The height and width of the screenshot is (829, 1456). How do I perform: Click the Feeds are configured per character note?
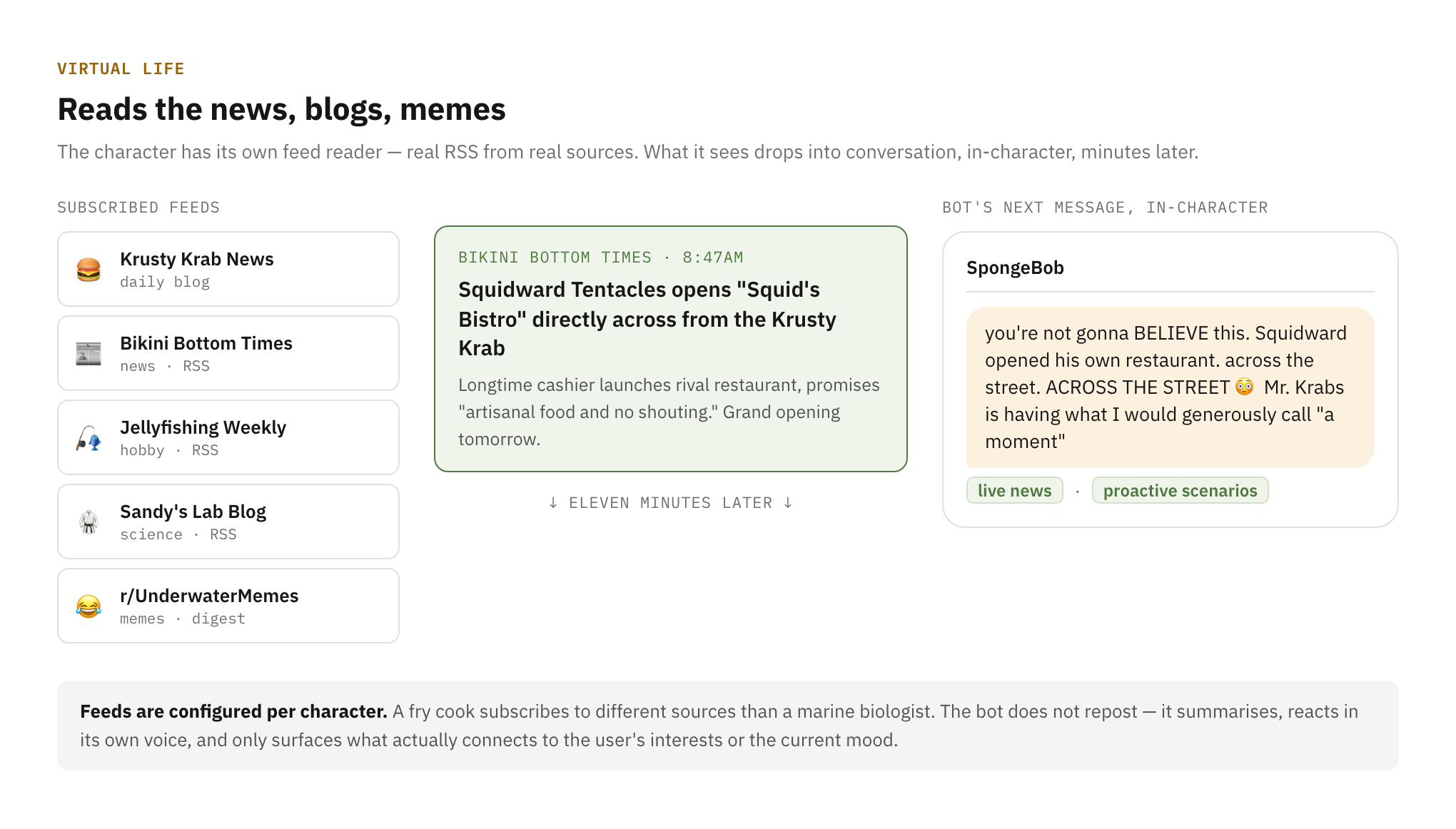click(728, 726)
